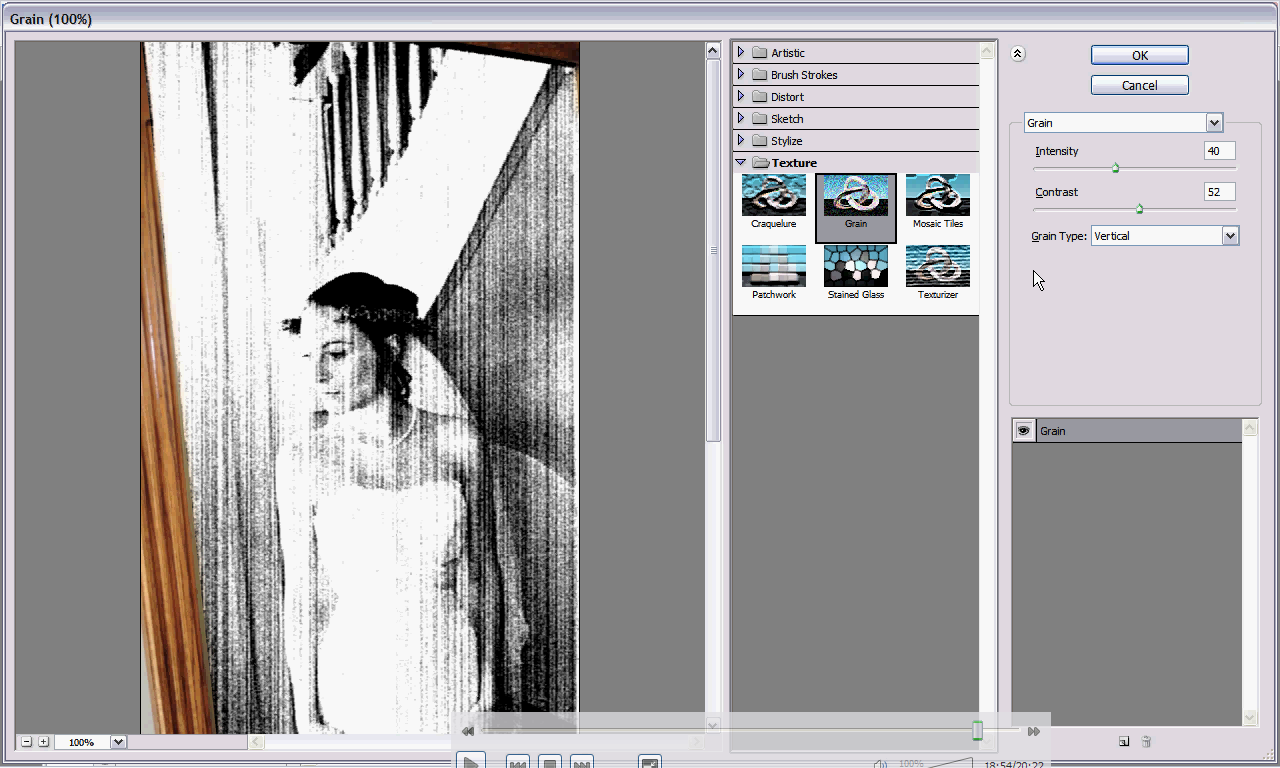Select the Craquelure filter thumbnail
The width and height of the screenshot is (1280, 768).
774,195
